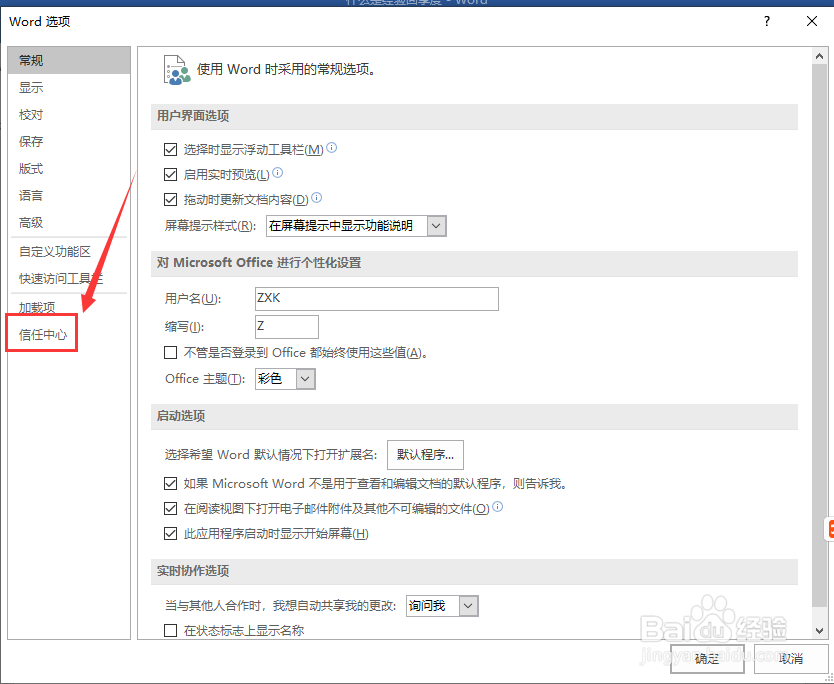The width and height of the screenshot is (834, 684).
Task: Click the info icon beside 在阅读视图下打开电子邮件附件
Action: coord(497,507)
